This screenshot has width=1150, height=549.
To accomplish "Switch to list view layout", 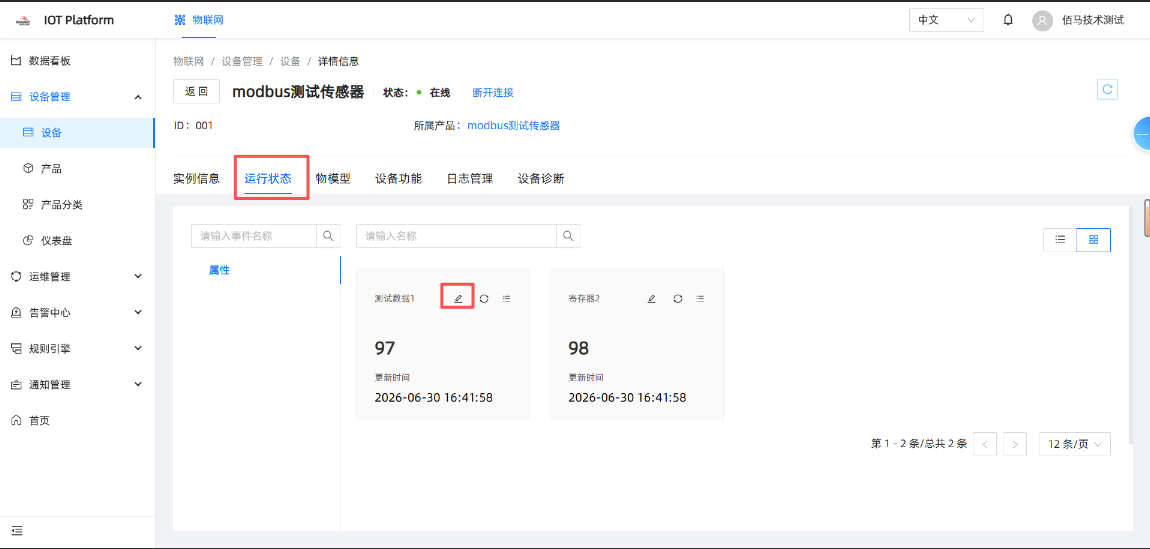I will [1060, 240].
